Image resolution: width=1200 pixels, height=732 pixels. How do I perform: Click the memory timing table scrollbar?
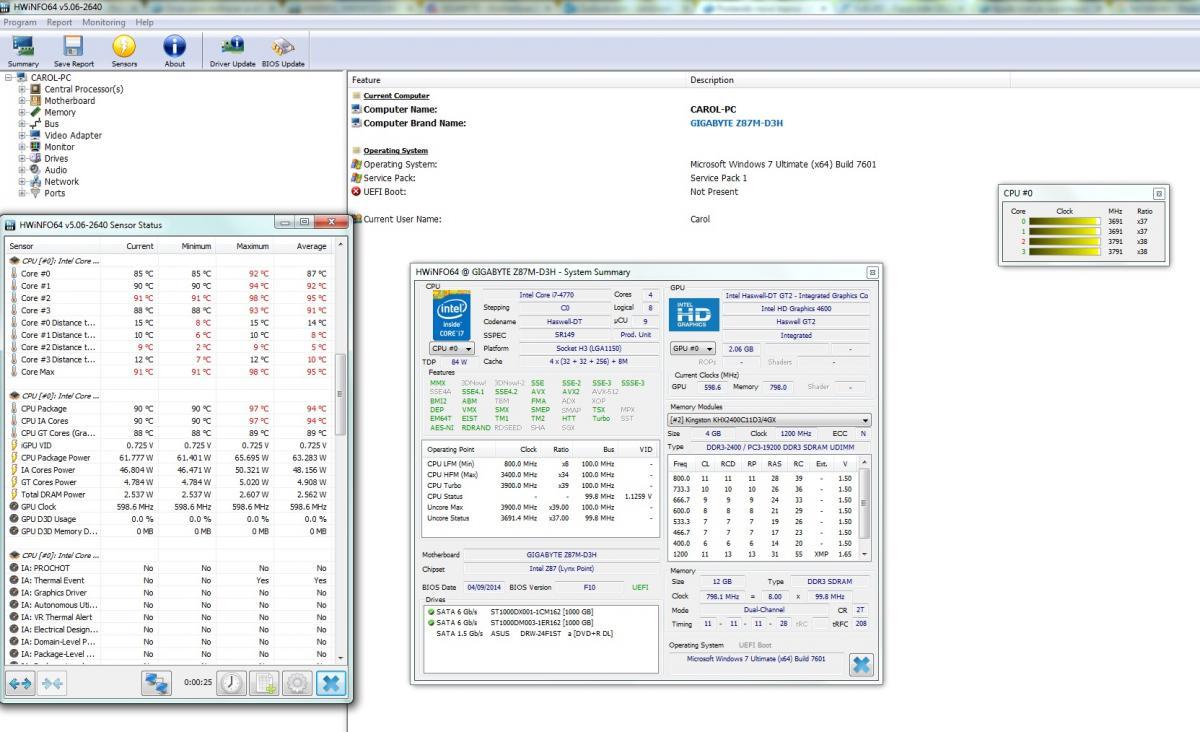[864, 508]
